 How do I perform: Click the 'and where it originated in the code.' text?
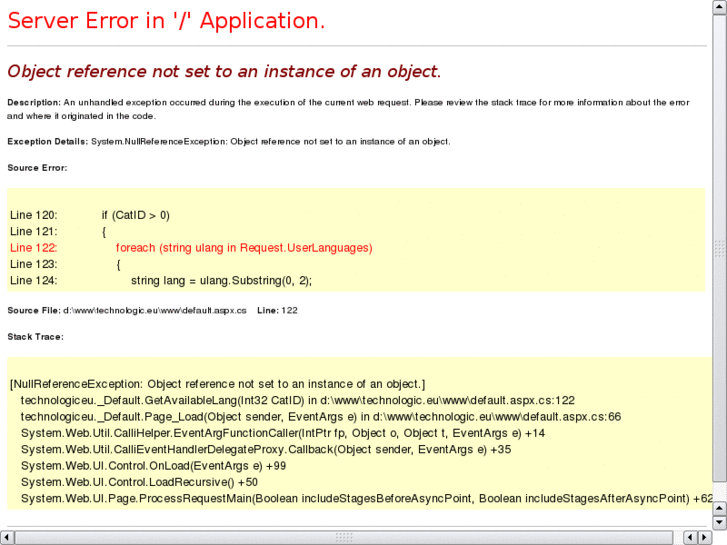pos(81,116)
